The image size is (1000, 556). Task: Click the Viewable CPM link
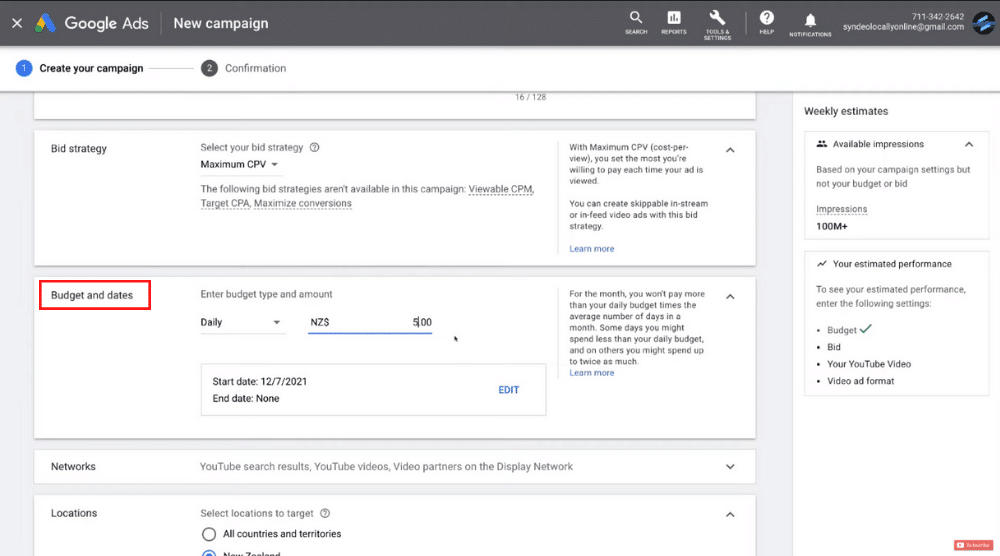(x=500, y=189)
